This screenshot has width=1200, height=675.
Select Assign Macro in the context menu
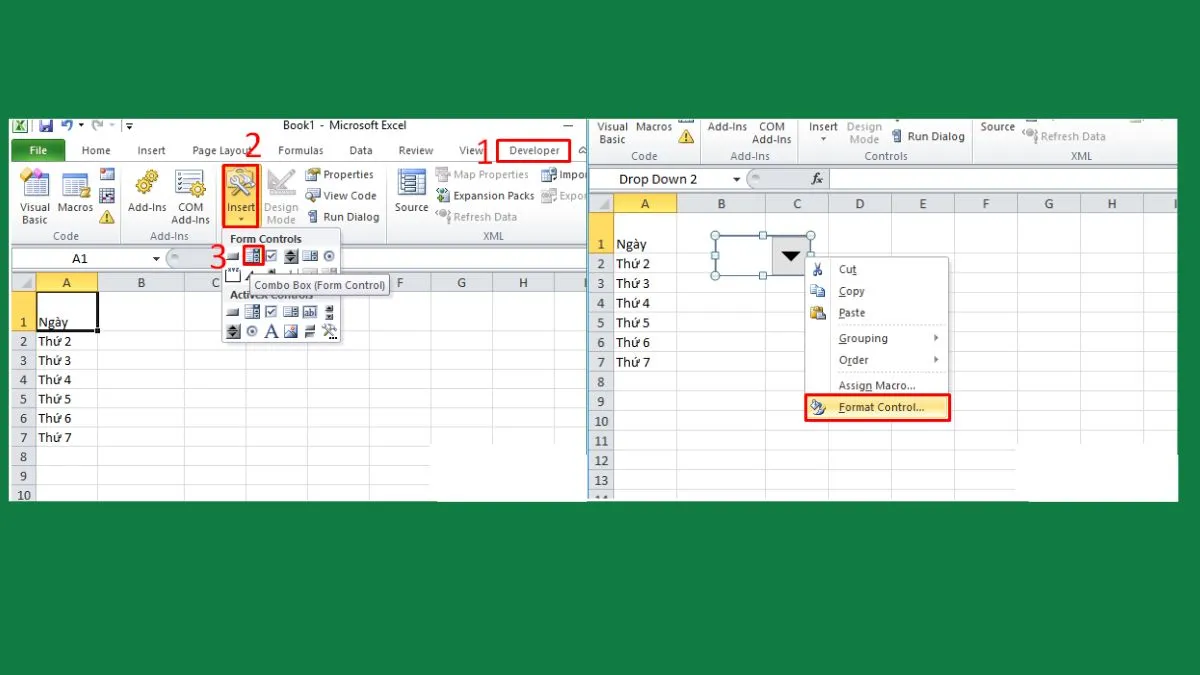click(x=876, y=386)
